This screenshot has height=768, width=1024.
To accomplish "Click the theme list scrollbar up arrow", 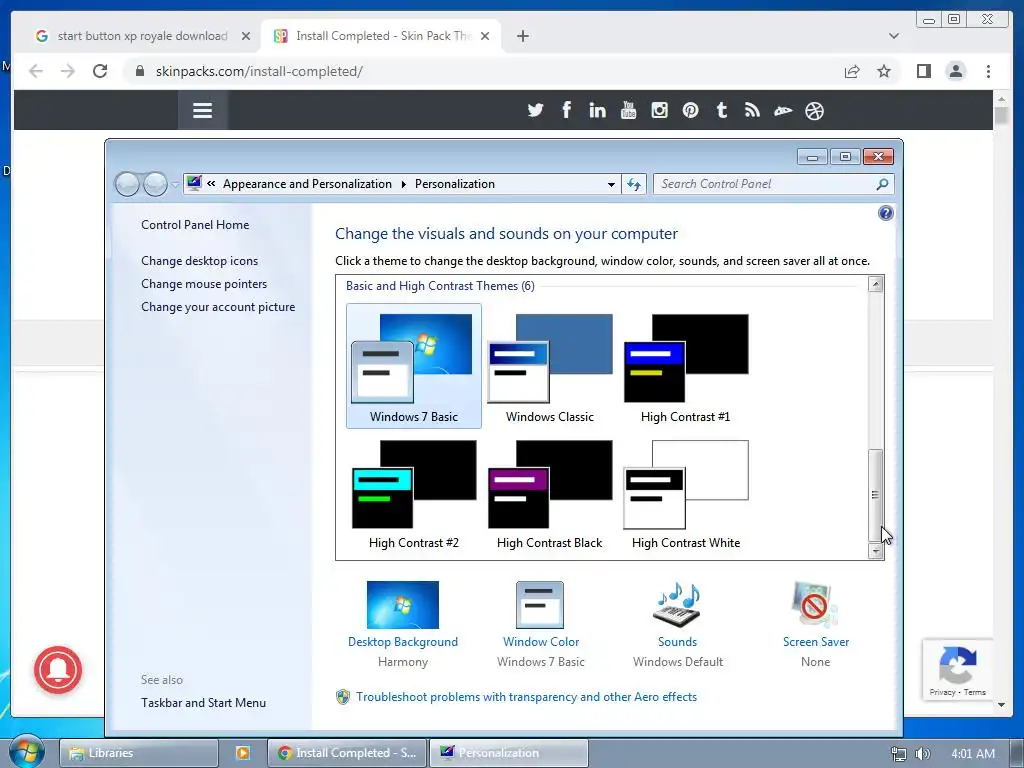I will pos(876,284).
